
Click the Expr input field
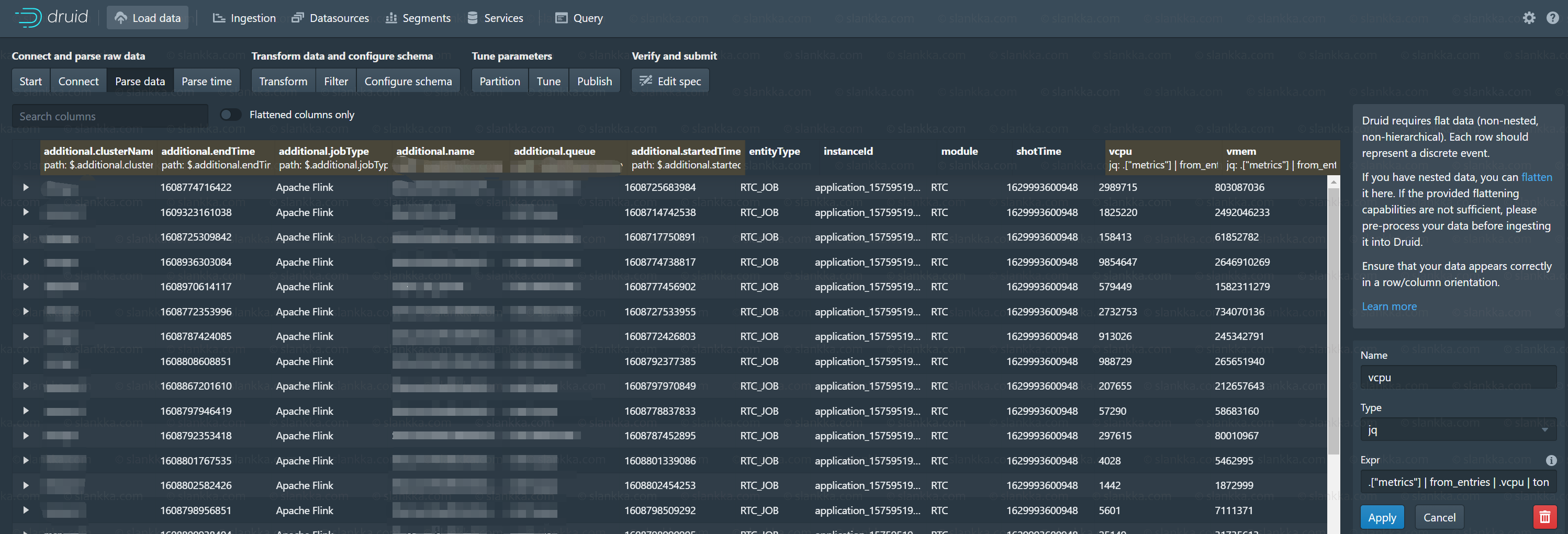[1458, 482]
